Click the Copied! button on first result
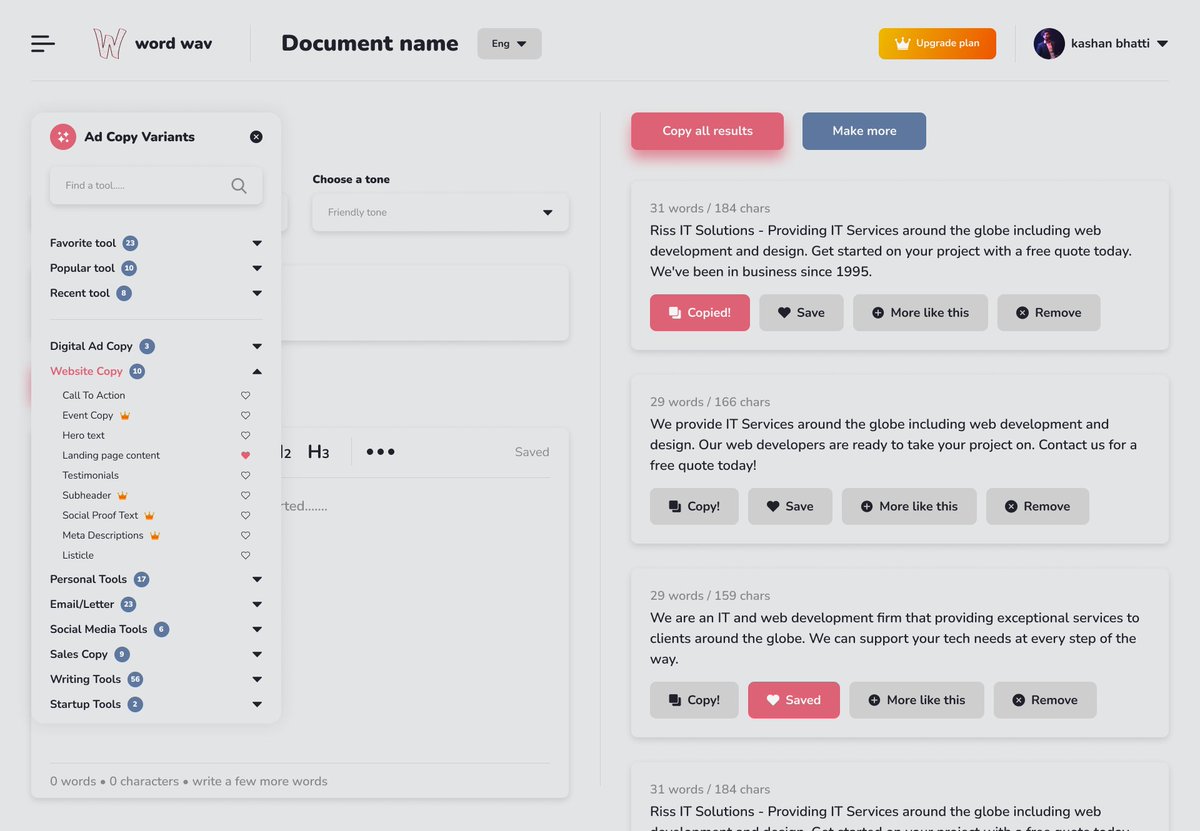 tap(700, 313)
